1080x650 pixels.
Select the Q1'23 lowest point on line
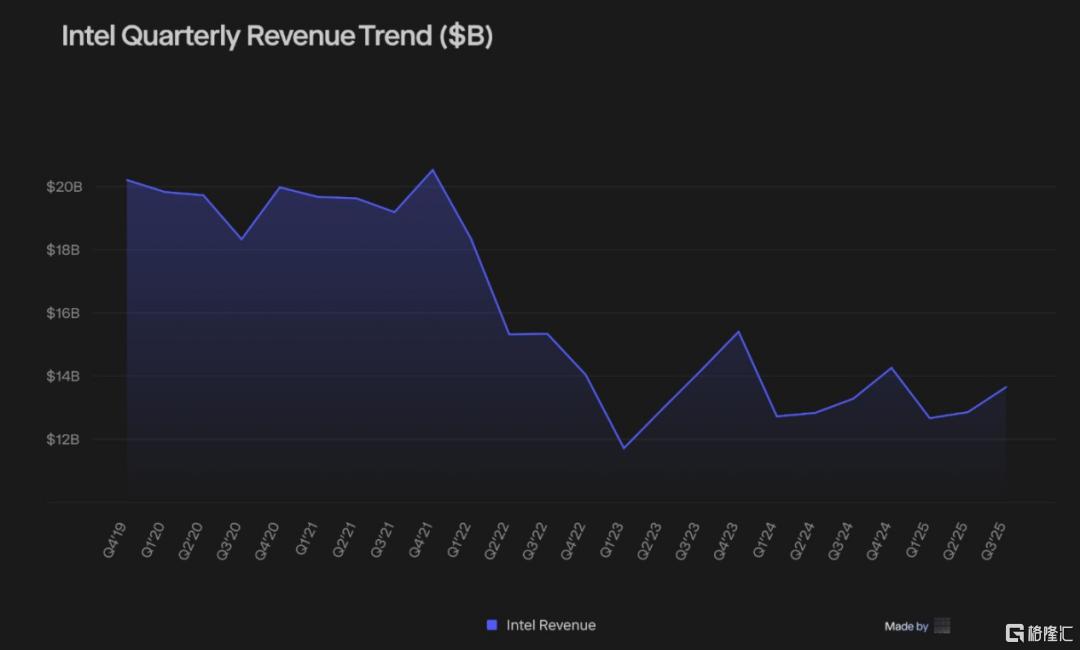pyautogui.click(x=624, y=448)
